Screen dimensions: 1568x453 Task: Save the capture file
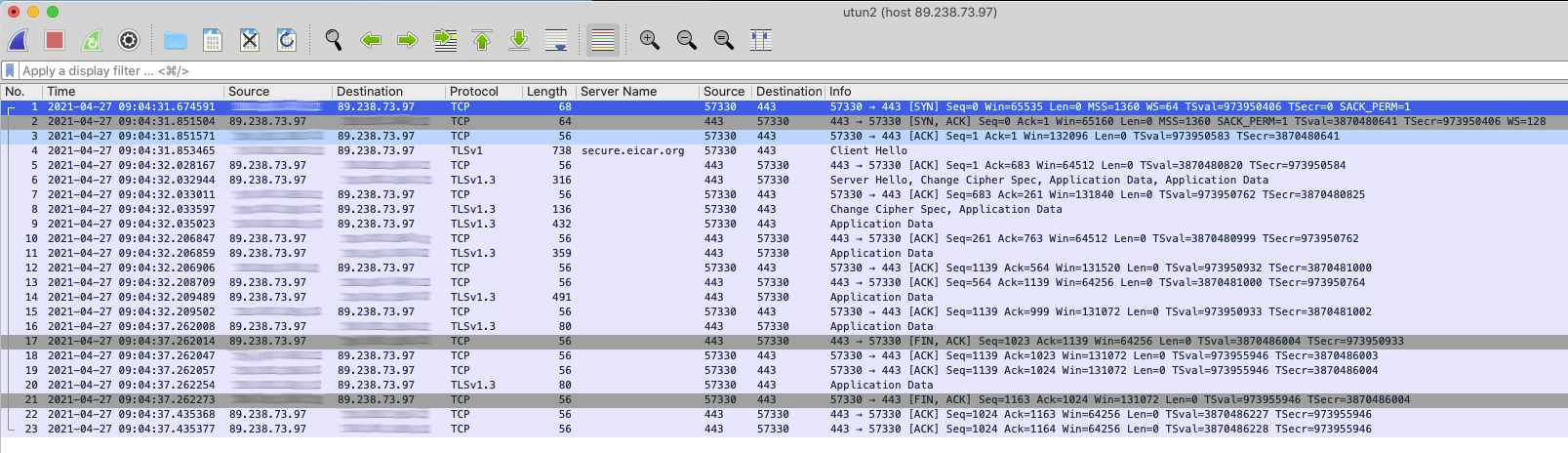[x=213, y=40]
